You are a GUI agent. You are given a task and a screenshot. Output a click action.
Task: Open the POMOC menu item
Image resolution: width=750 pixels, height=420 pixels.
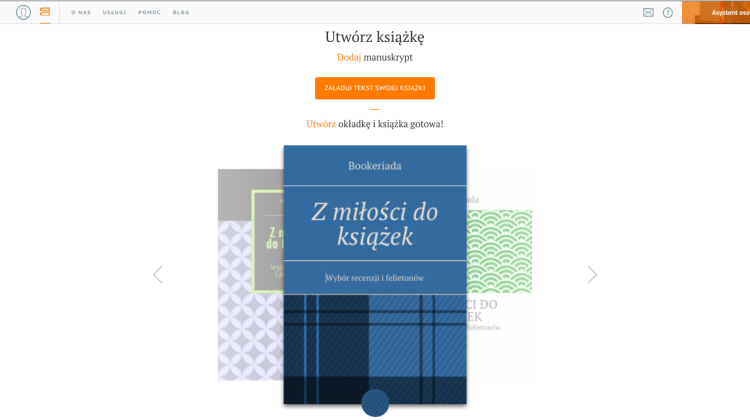(149, 12)
